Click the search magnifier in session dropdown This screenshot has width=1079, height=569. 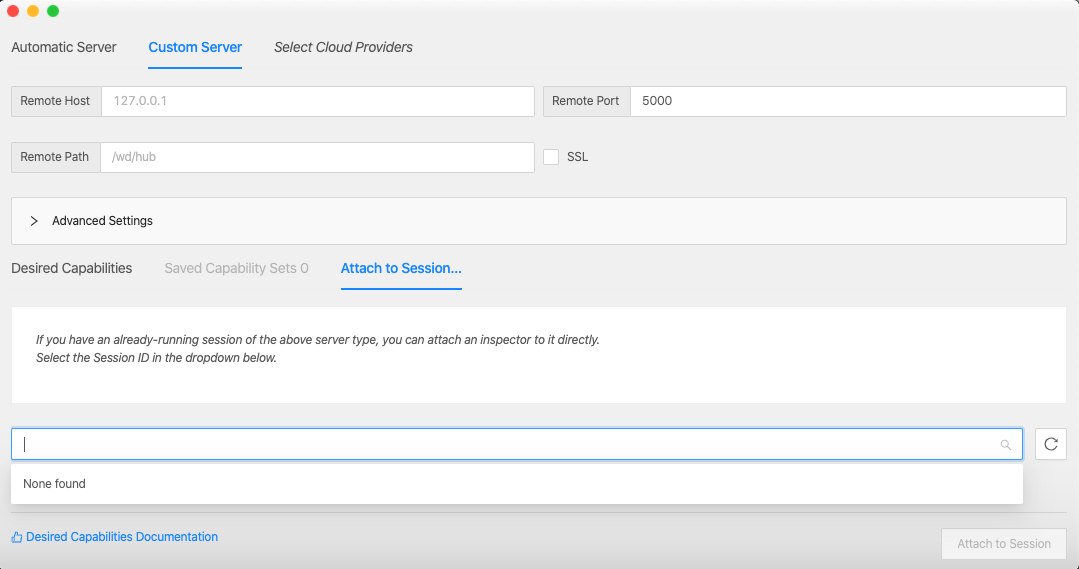pos(1005,445)
